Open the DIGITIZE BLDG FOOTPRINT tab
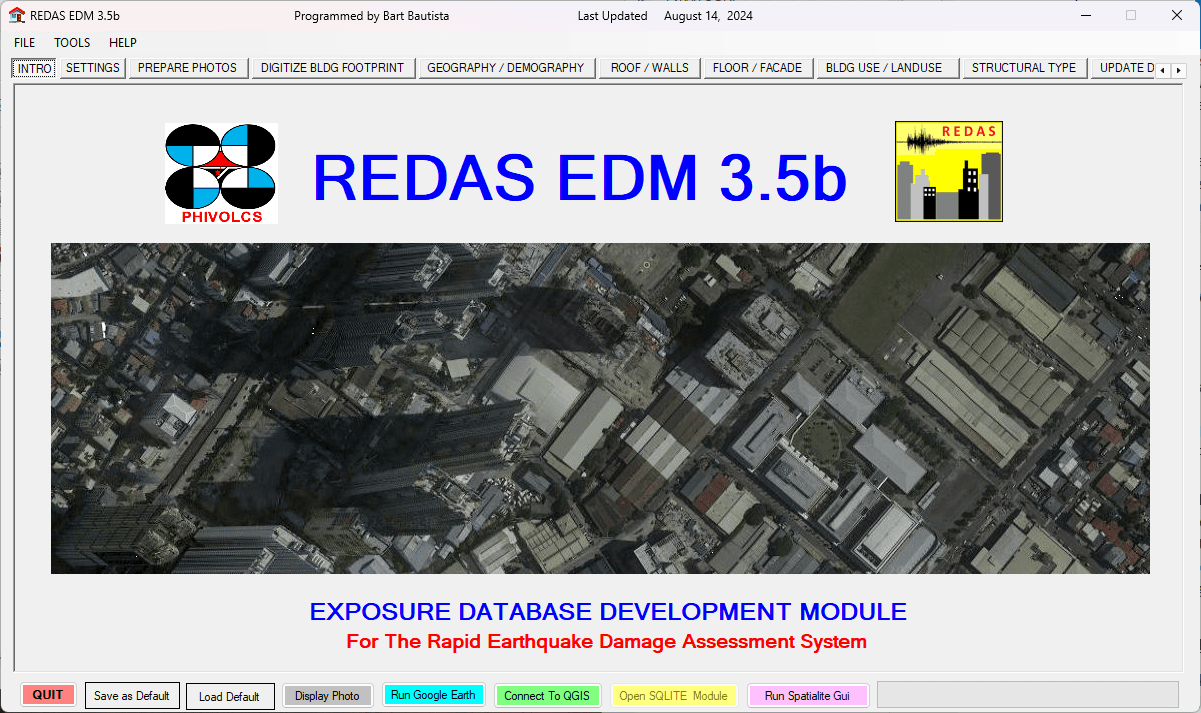This screenshot has width=1201, height=713. coord(332,68)
